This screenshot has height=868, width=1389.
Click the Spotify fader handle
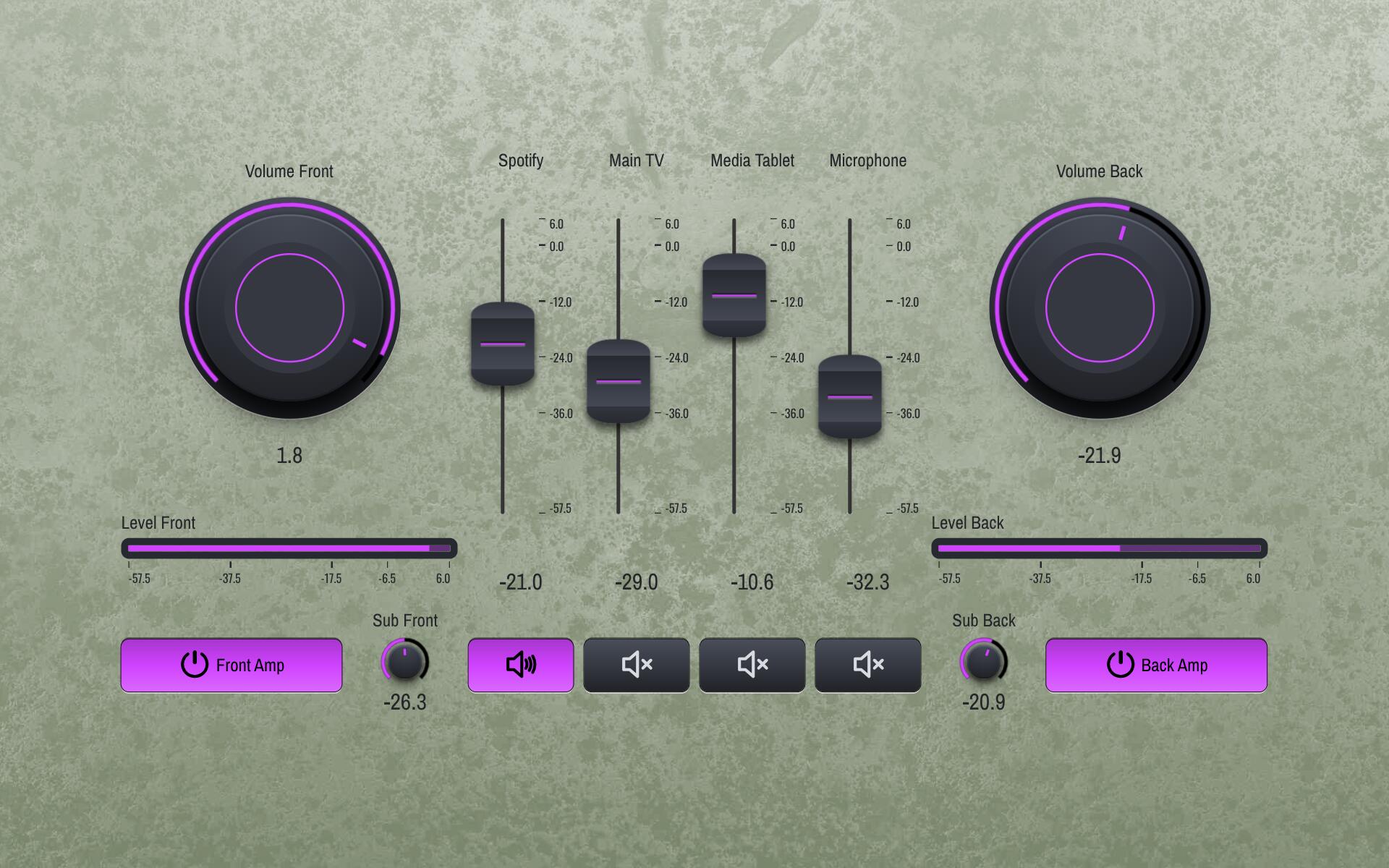coord(503,344)
